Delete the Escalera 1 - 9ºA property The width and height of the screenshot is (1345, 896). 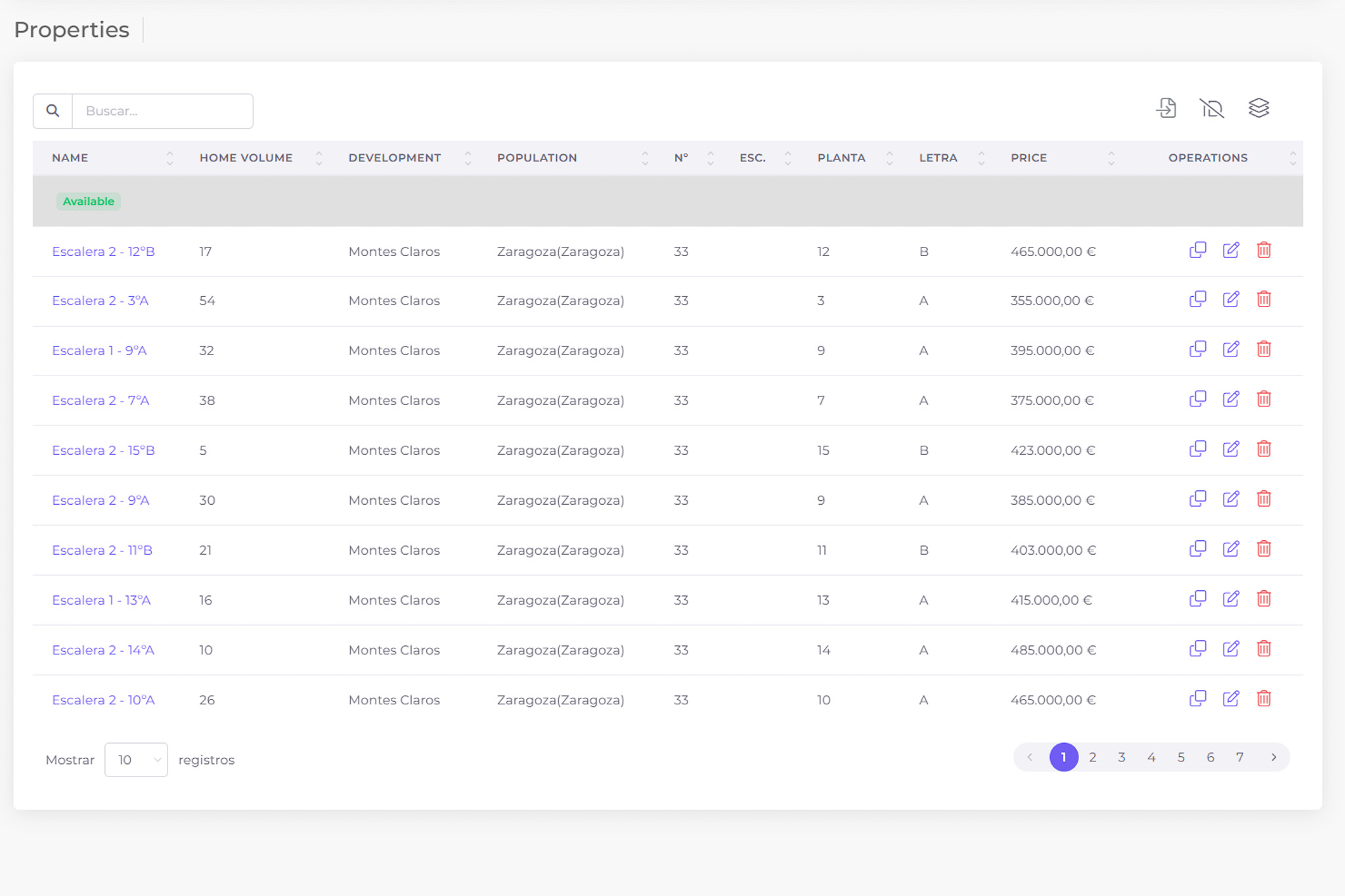tap(1264, 349)
